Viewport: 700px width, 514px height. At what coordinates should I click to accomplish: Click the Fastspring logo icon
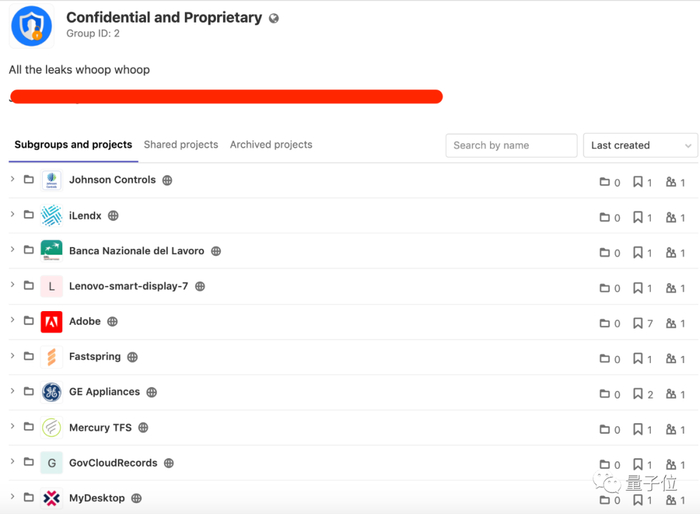pos(52,357)
